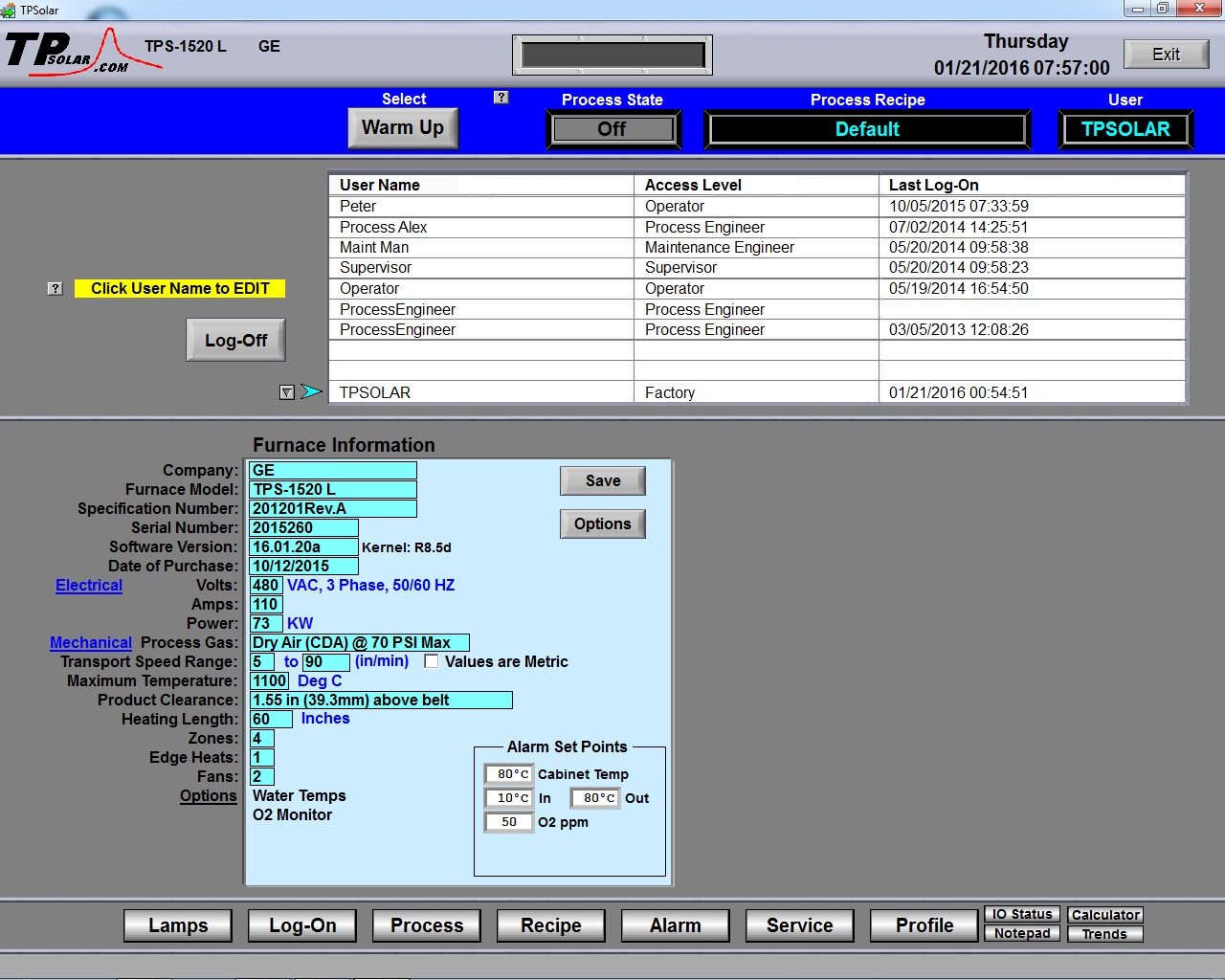The height and width of the screenshot is (980, 1225).
Task: Click cyan arrow pointing to TPSOLAR row
Action: pyautogui.click(x=311, y=391)
